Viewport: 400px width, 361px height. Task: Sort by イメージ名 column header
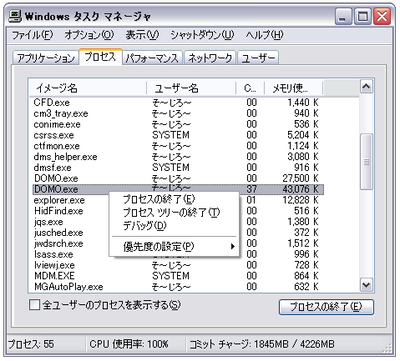click(88, 88)
